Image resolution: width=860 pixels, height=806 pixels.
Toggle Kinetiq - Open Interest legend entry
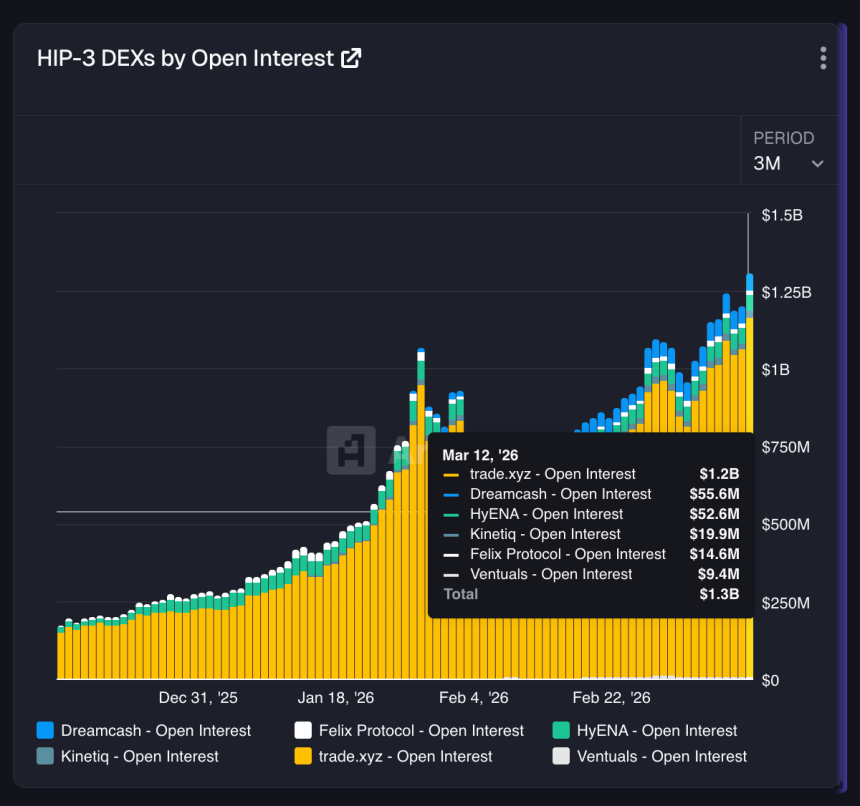point(127,757)
